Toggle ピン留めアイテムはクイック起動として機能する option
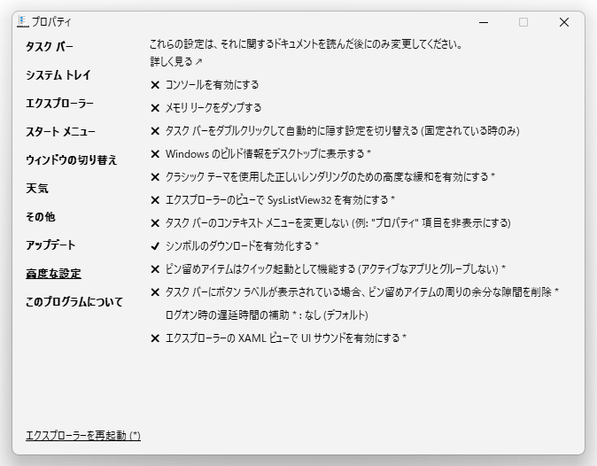The height and width of the screenshot is (466, 597). 328,269
